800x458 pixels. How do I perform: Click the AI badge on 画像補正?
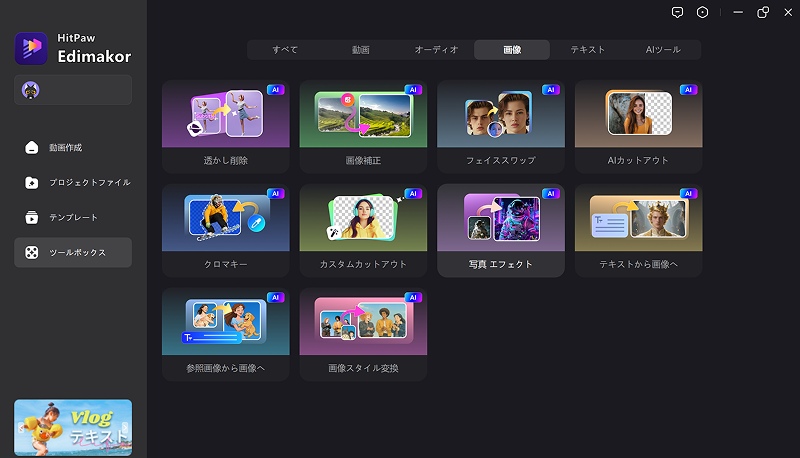(413, 90)
